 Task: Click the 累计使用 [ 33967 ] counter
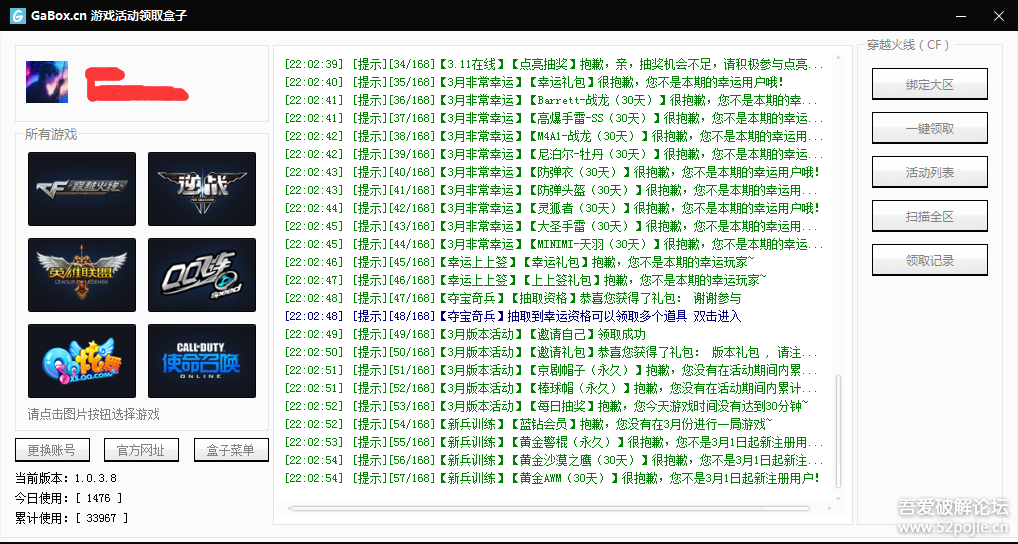(x=72, y=518)
